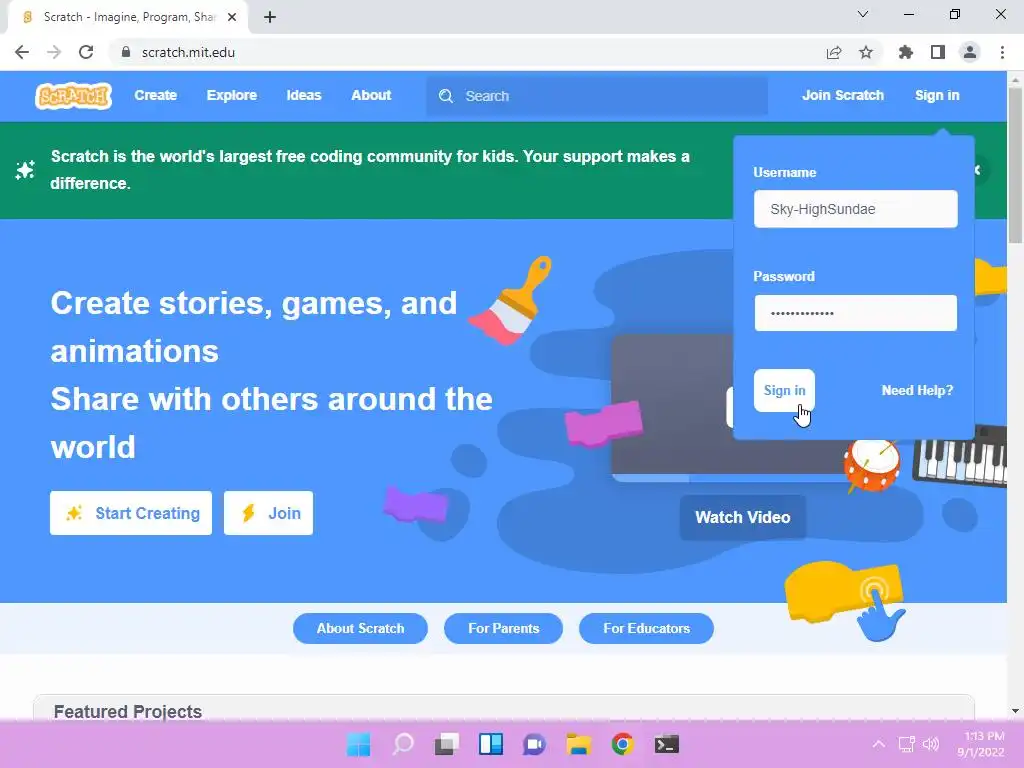Image resolution: width=1024 pixels, height=768 pixels.
Task: Open About in navbar
Action: [371, 95]
